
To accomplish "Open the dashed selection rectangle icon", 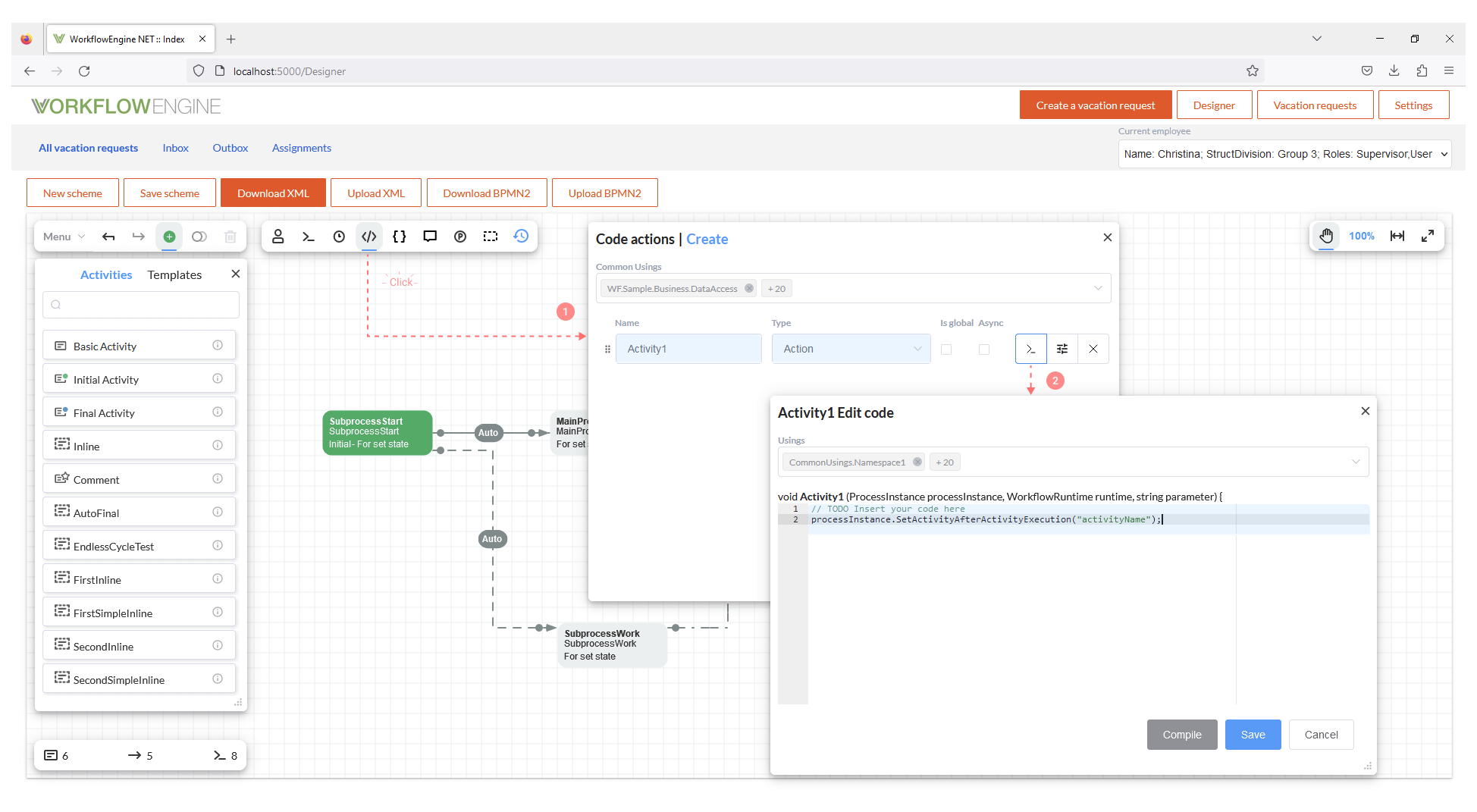I will pyautogui.click(x=491, y=237).
